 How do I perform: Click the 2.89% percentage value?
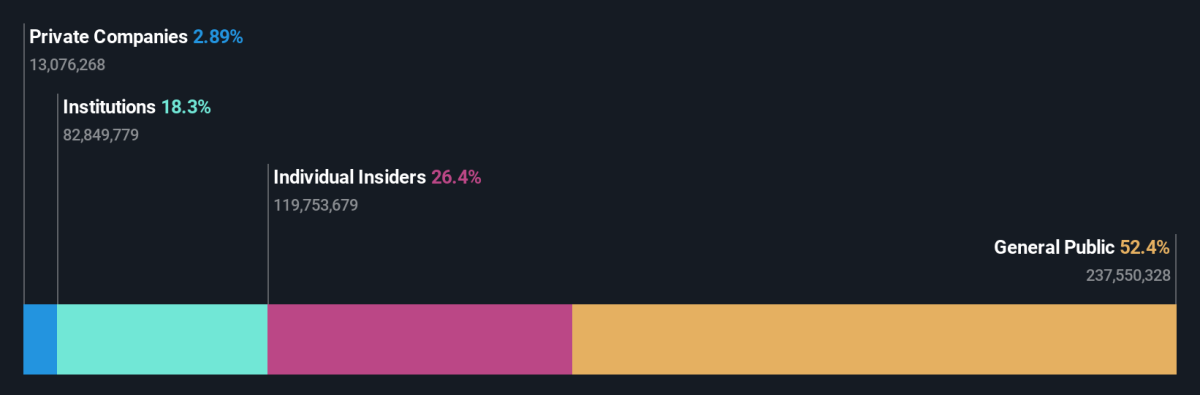click(x=218, y=37)
